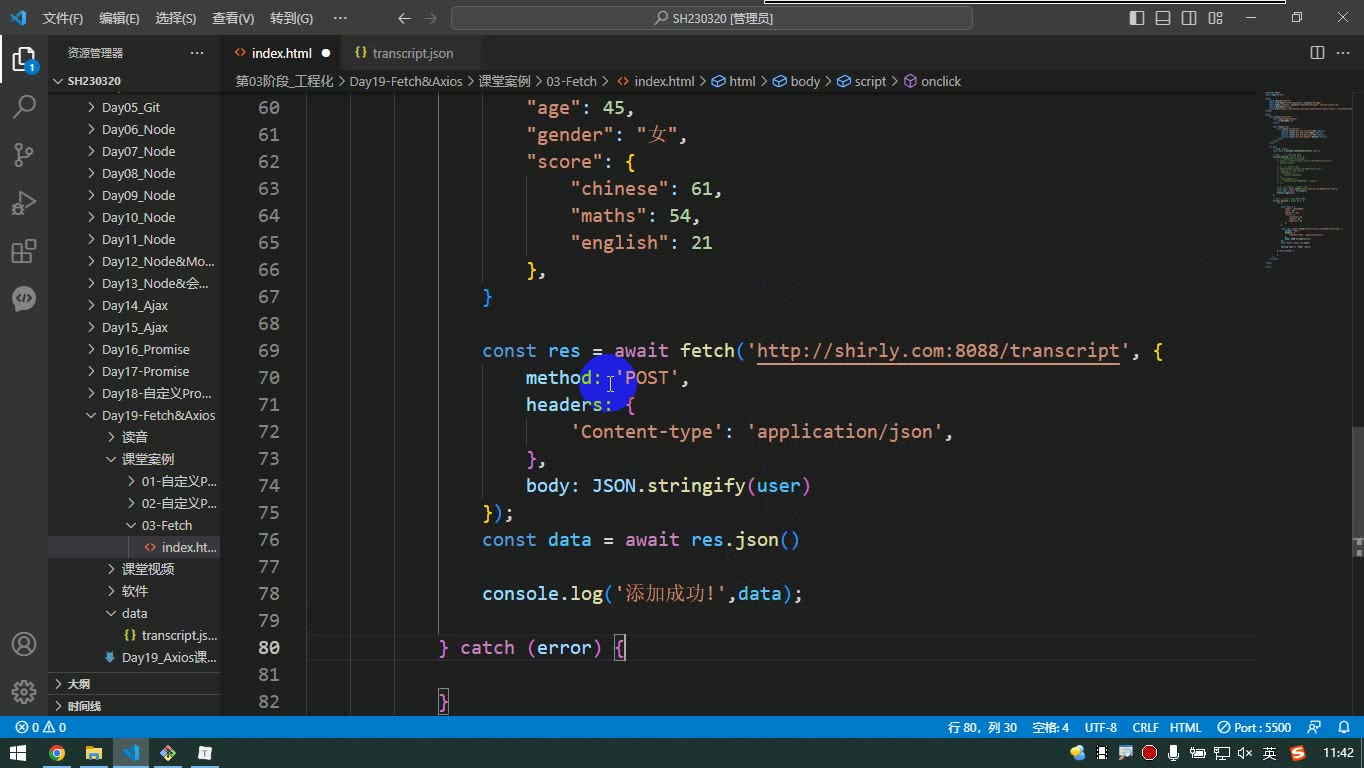Open the Accounts icon
This screenshot has height=768, width=1364.
pos(24,644)
